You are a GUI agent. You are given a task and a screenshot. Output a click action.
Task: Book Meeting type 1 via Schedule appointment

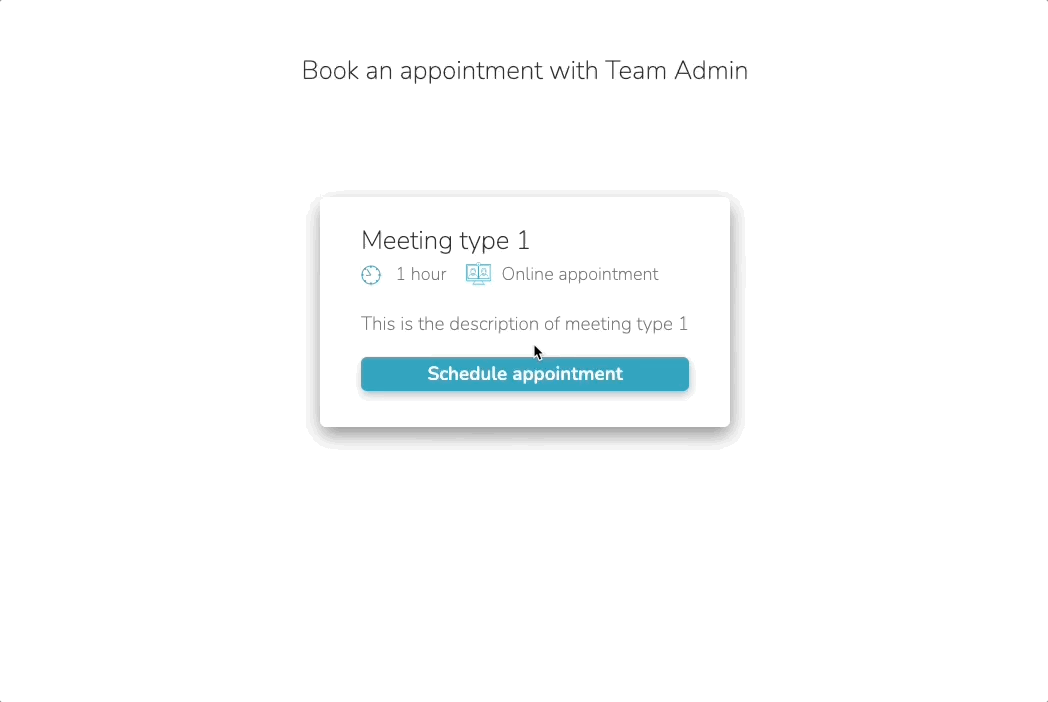[x=525, y=374]
